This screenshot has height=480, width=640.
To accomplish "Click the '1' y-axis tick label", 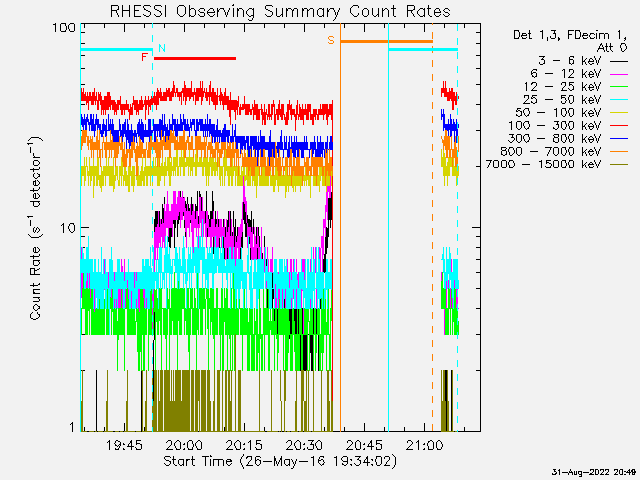I will pos(72,427).
